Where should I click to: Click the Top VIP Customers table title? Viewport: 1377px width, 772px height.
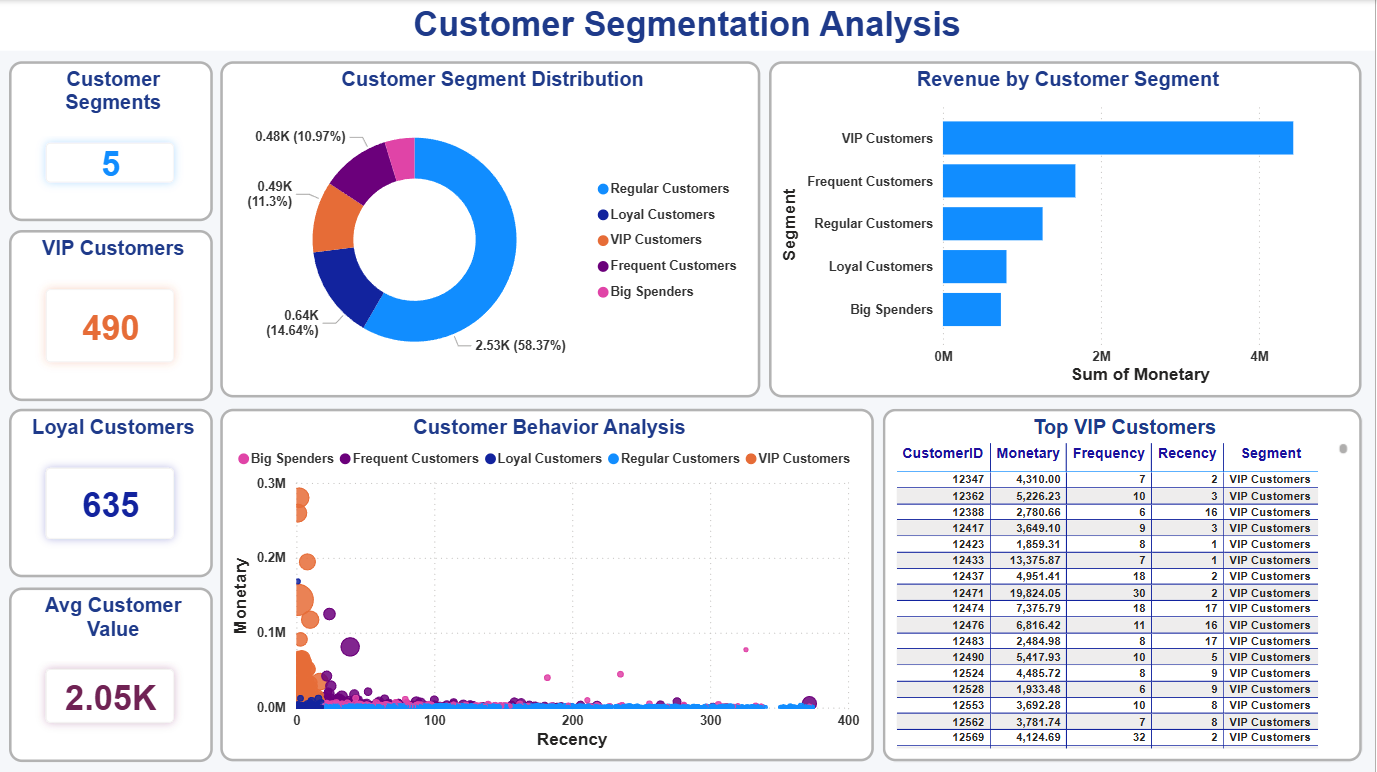click(x=1125, y=427)
